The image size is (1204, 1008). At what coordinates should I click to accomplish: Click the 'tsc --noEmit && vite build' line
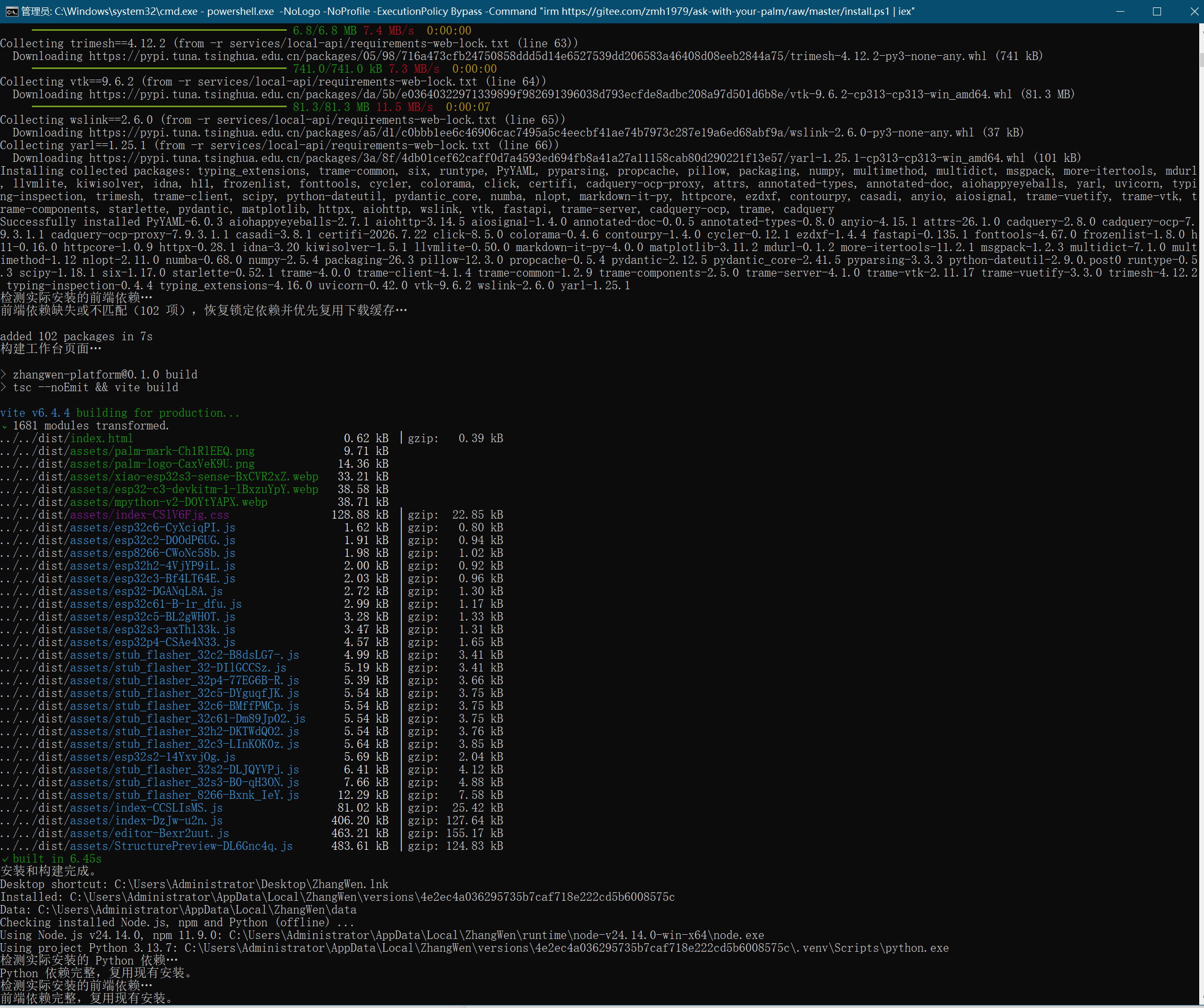89,387
